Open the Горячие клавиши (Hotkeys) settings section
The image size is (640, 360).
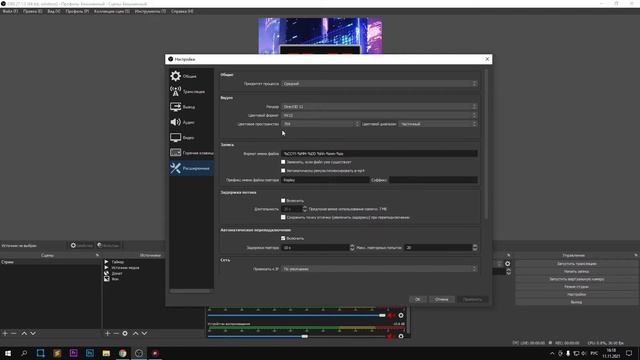pyautogui.click(x=191, y=153)
